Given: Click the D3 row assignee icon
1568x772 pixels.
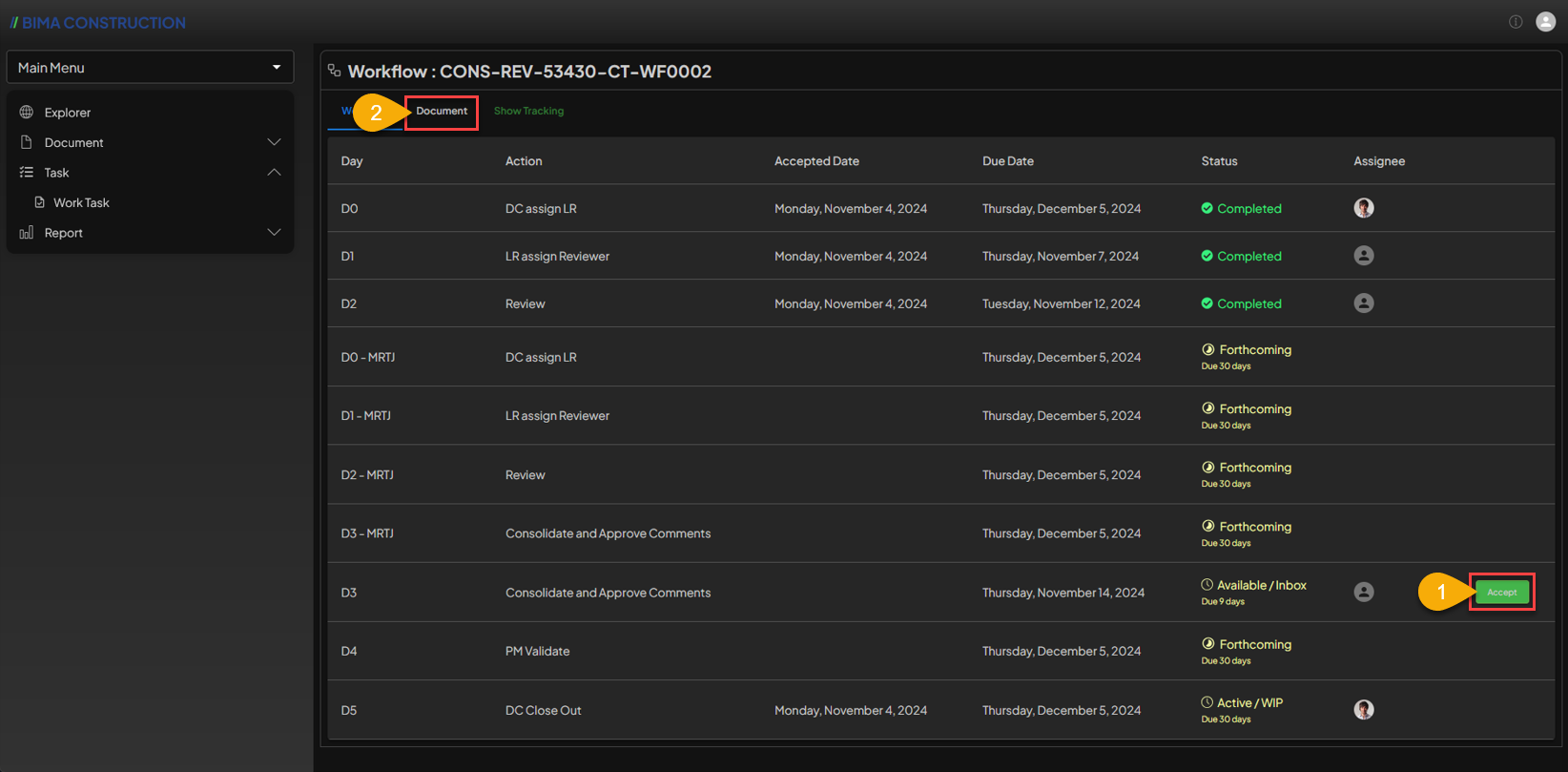Looking at the screenshot, I should (x=1364, y=592).
